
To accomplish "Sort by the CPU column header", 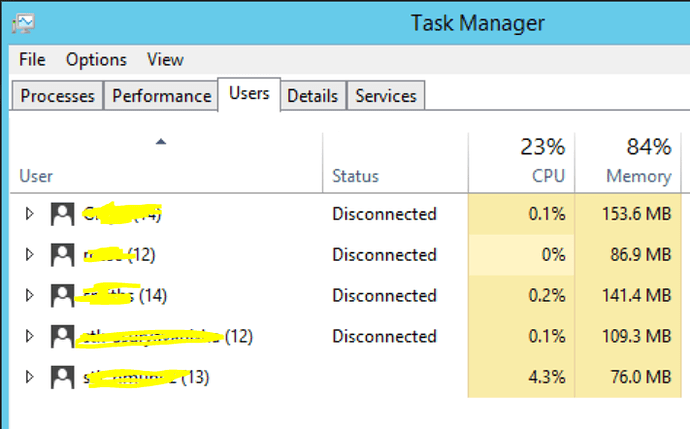I will tap(521, 162).
